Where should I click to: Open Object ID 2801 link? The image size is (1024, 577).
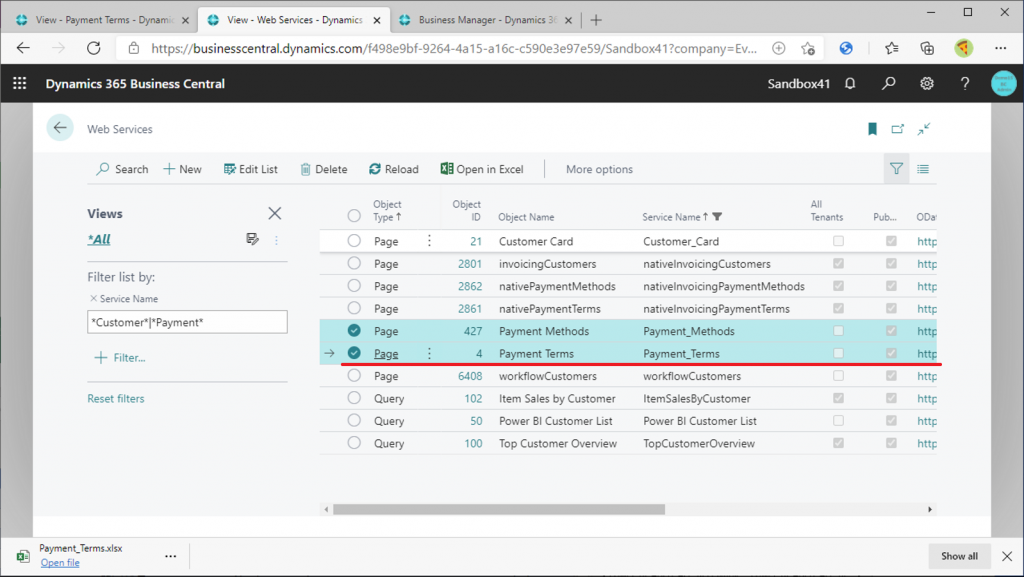470,264
